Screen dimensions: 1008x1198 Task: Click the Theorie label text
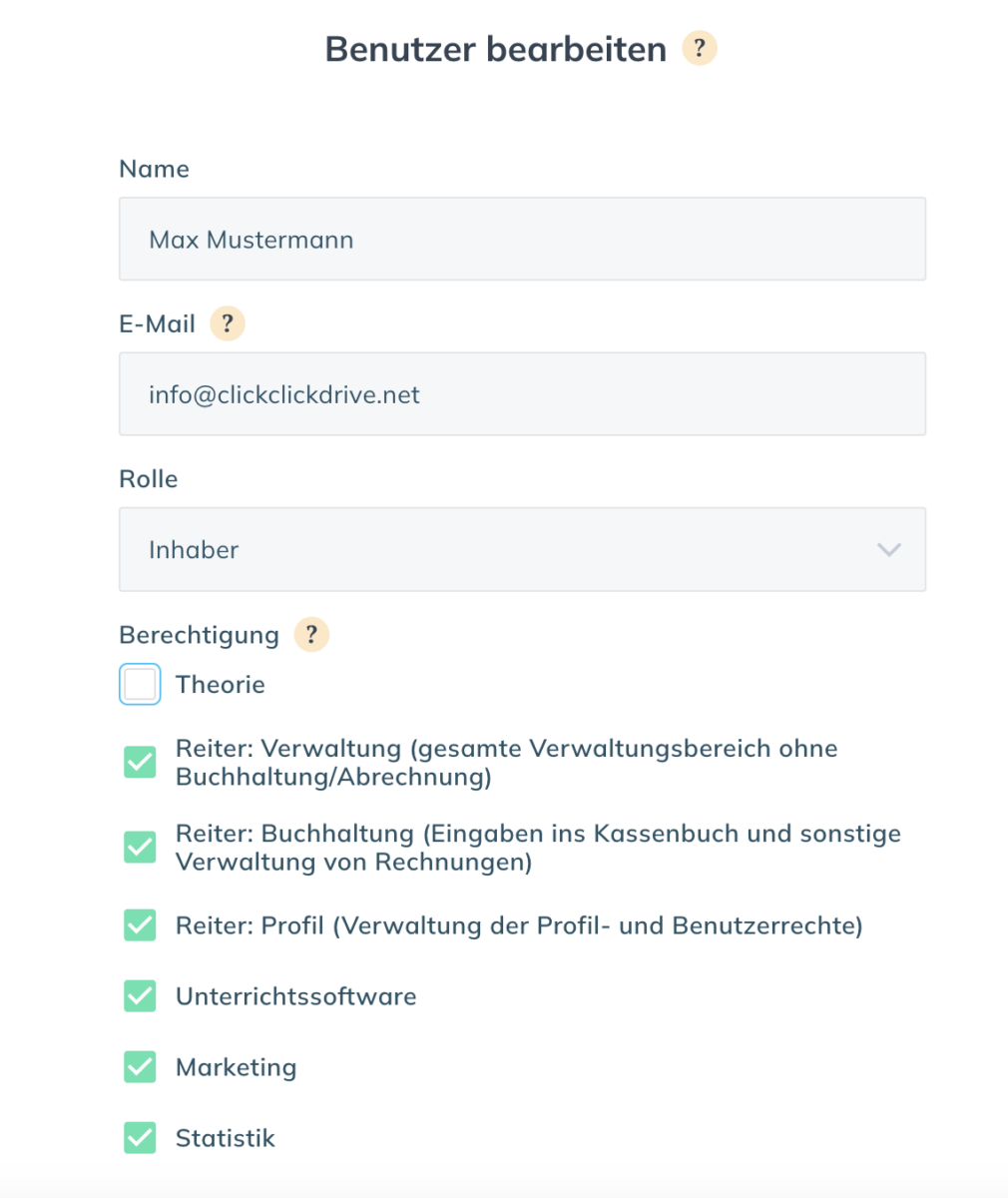coord(221,685)
